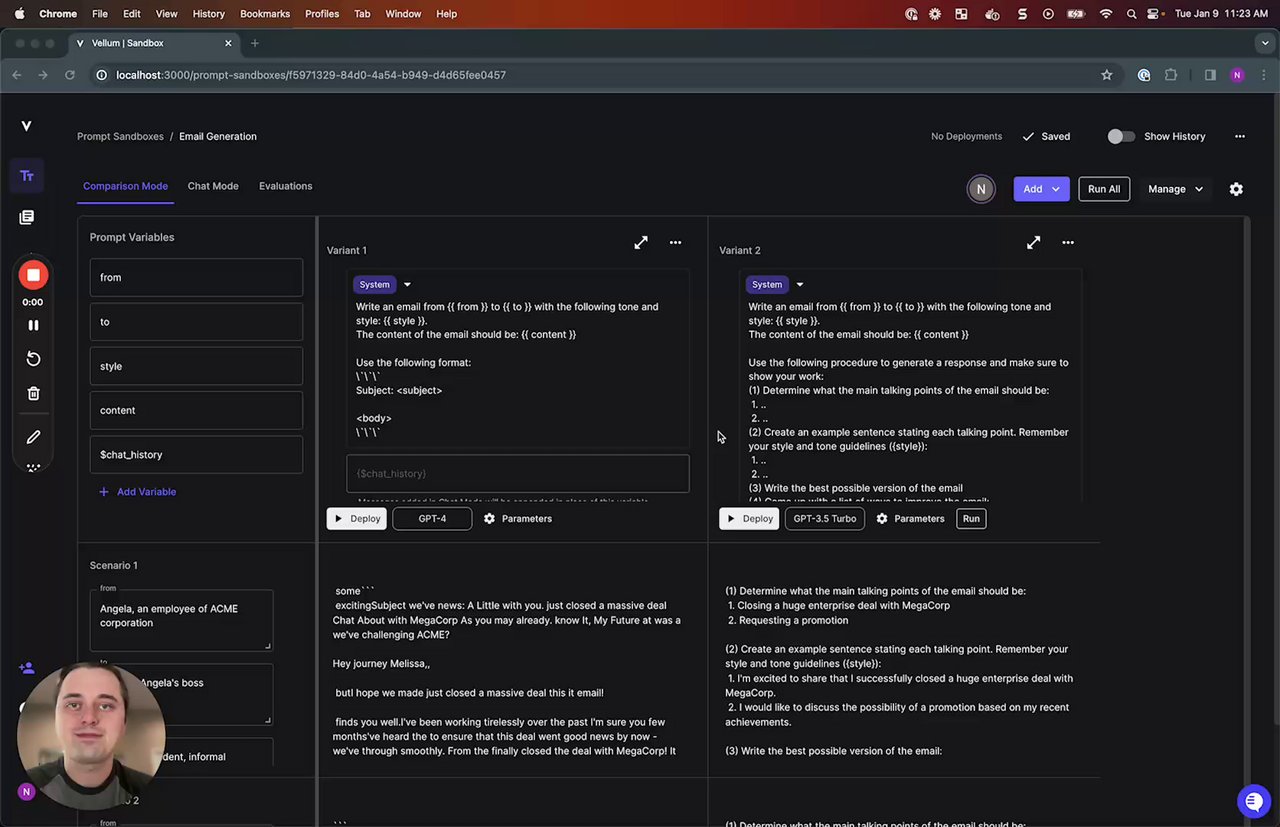Switch to Comparison Mode tab
1280x827 pixels.
click(125, 186)
